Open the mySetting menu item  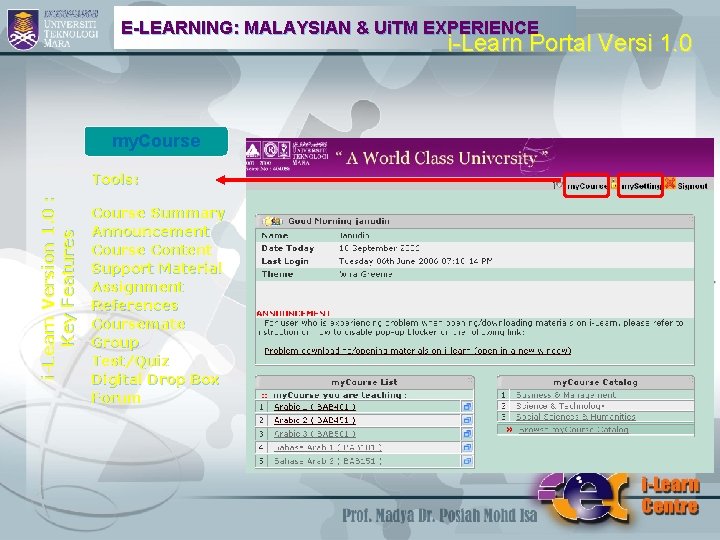[x=640, y=186]
